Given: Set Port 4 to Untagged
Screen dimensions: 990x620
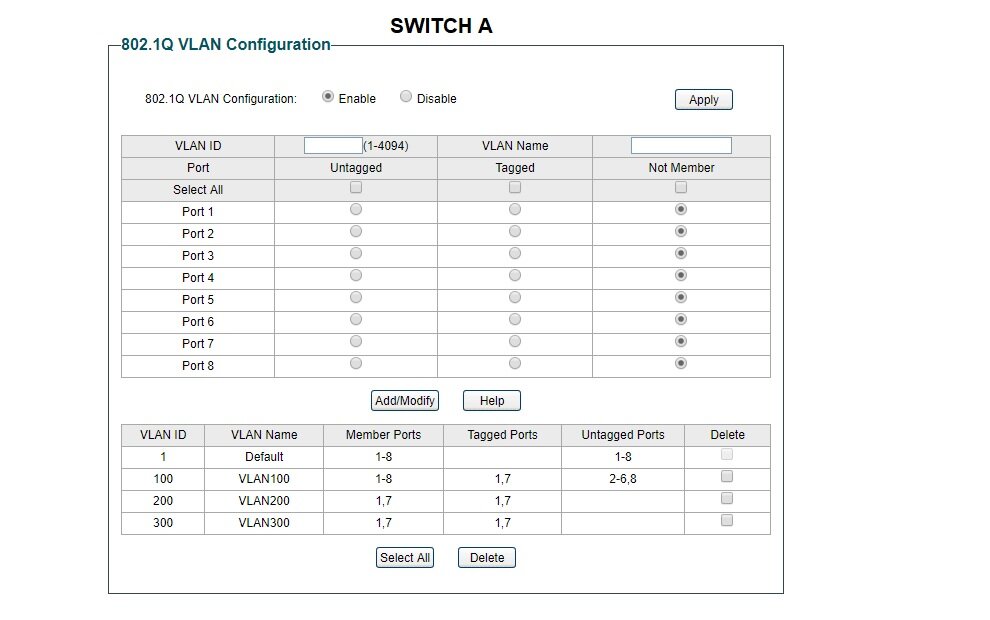Looking at the screenshot, I should click(356, 276).
